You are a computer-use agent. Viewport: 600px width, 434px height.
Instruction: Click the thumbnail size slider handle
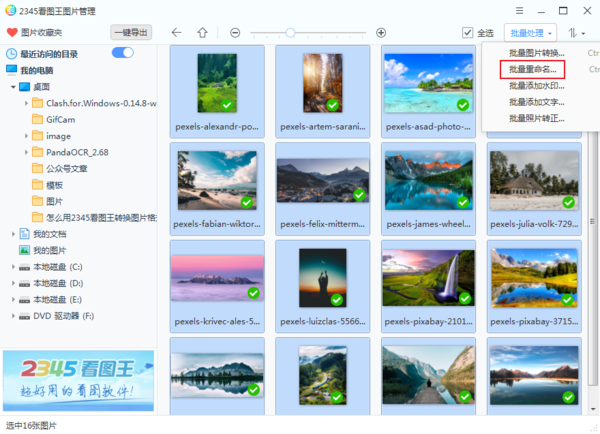coord(290,33)
